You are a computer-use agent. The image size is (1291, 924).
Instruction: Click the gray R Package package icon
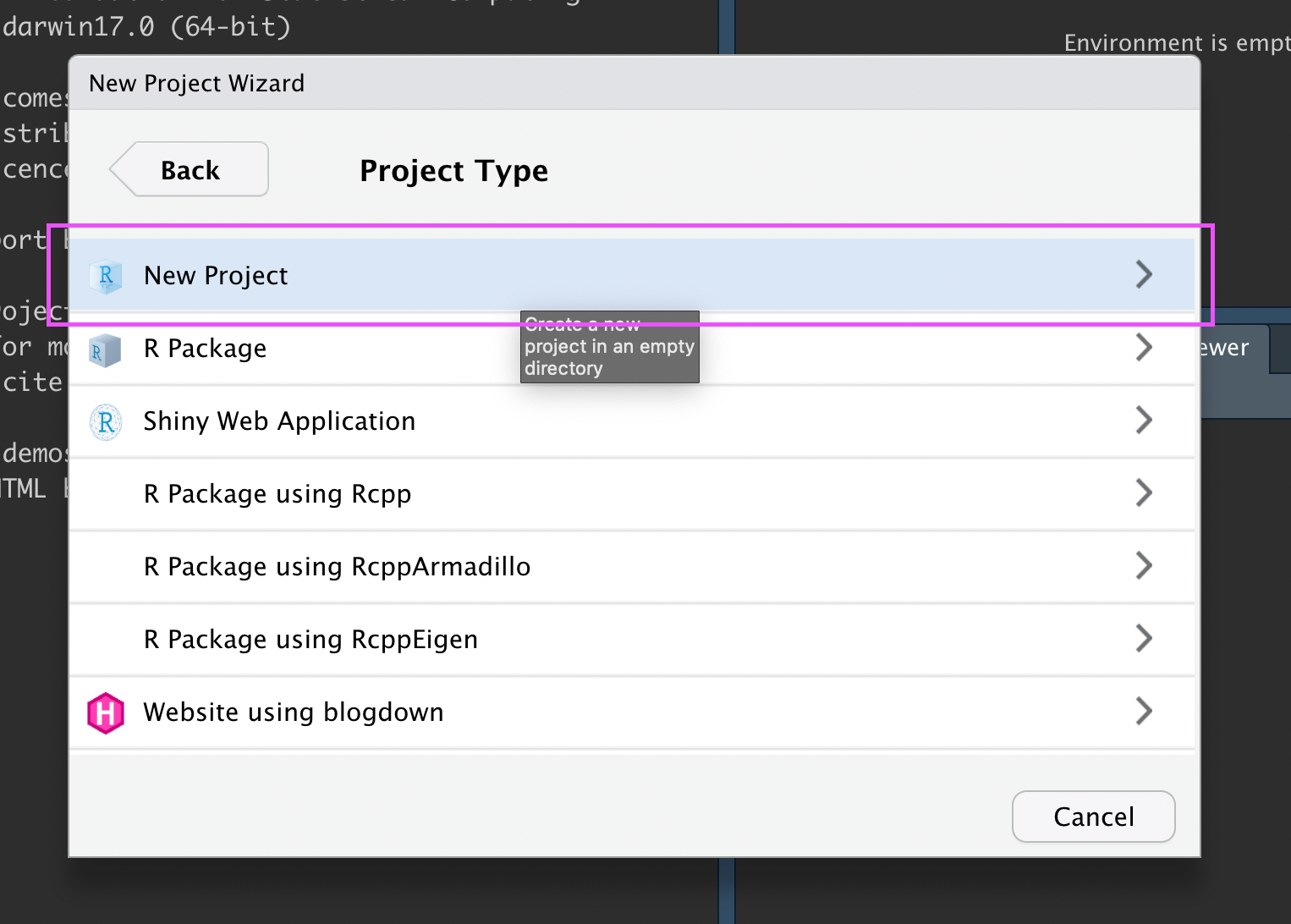coord(105,348)
